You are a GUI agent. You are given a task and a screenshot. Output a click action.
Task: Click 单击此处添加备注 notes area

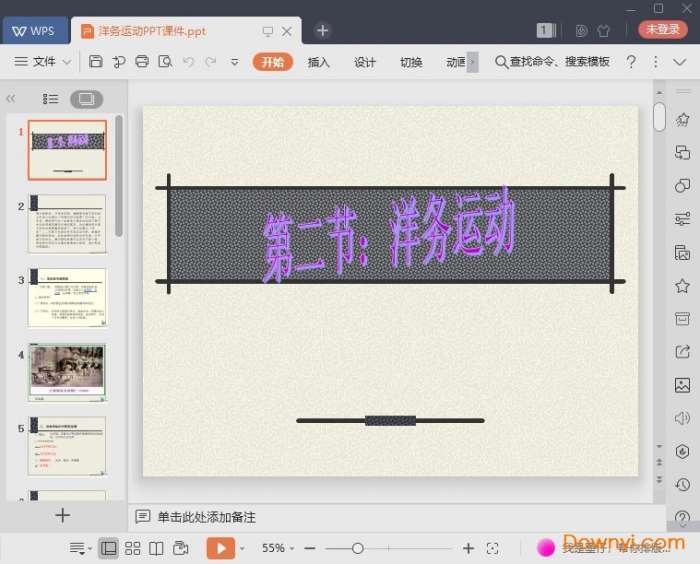(x=206, y=517)
